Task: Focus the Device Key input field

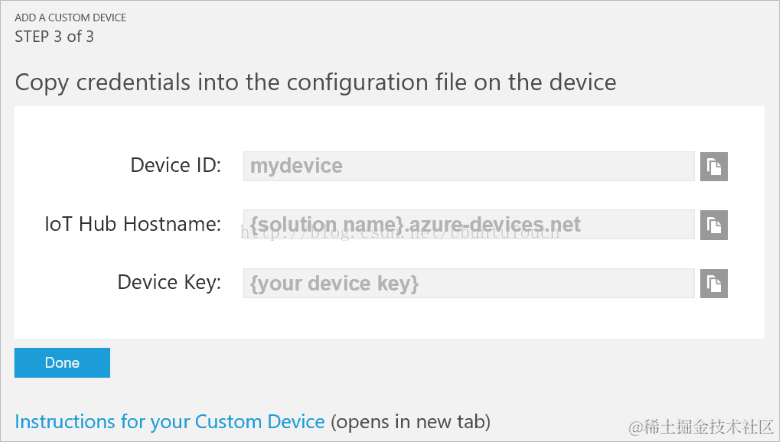Action: click(x=468, y=284)
